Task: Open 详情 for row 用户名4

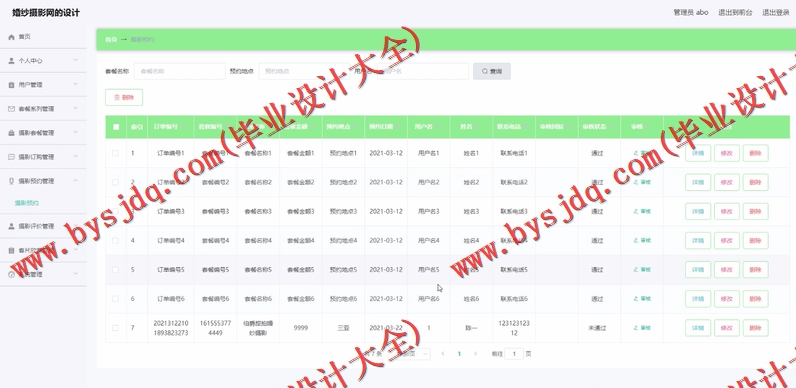Action: [698, 240]
